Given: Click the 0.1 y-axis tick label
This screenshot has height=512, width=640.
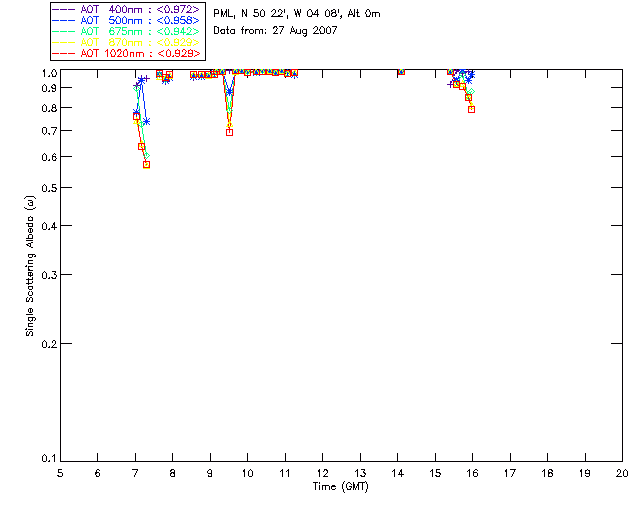Looking at the screenshot, I should click(49, 459).
